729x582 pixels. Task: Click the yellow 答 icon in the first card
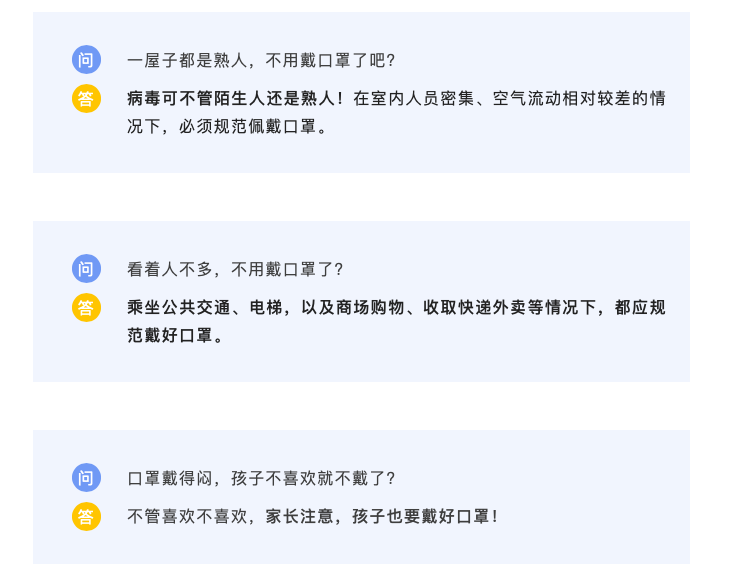[86, 99]
